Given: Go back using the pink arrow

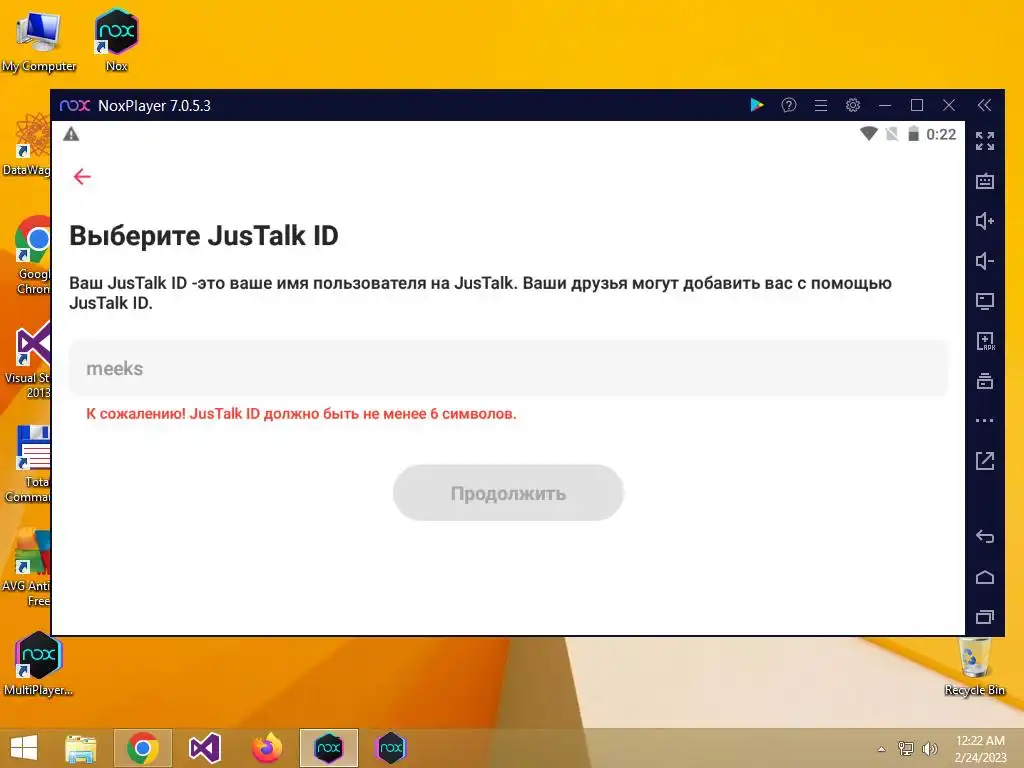Looking at the screenshot, I should [82, 176].
